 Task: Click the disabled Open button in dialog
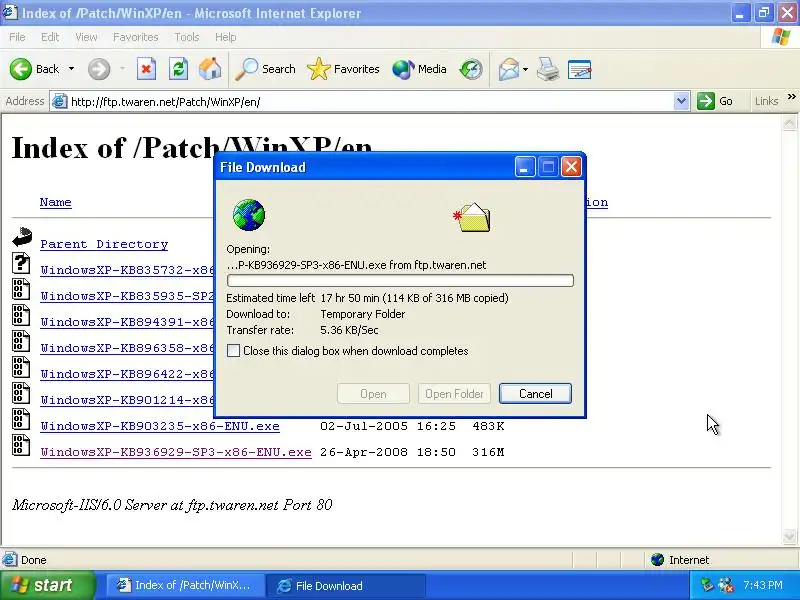[x=373, y=393]
